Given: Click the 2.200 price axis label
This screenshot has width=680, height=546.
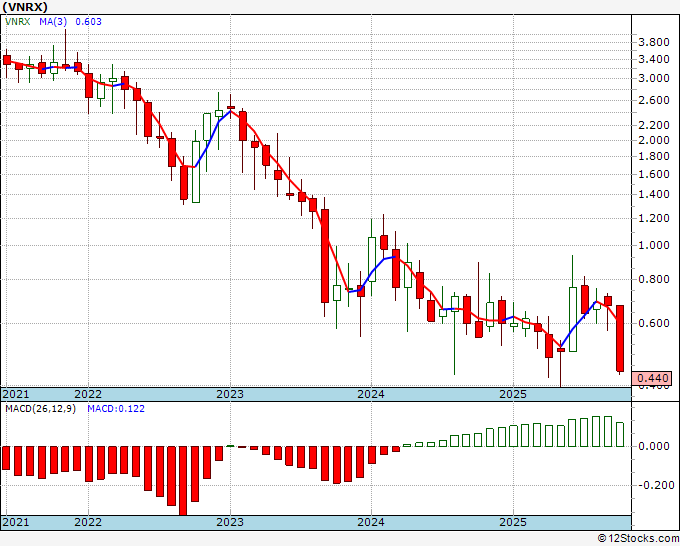Looking at the screenshot, I should coord(654,125).
